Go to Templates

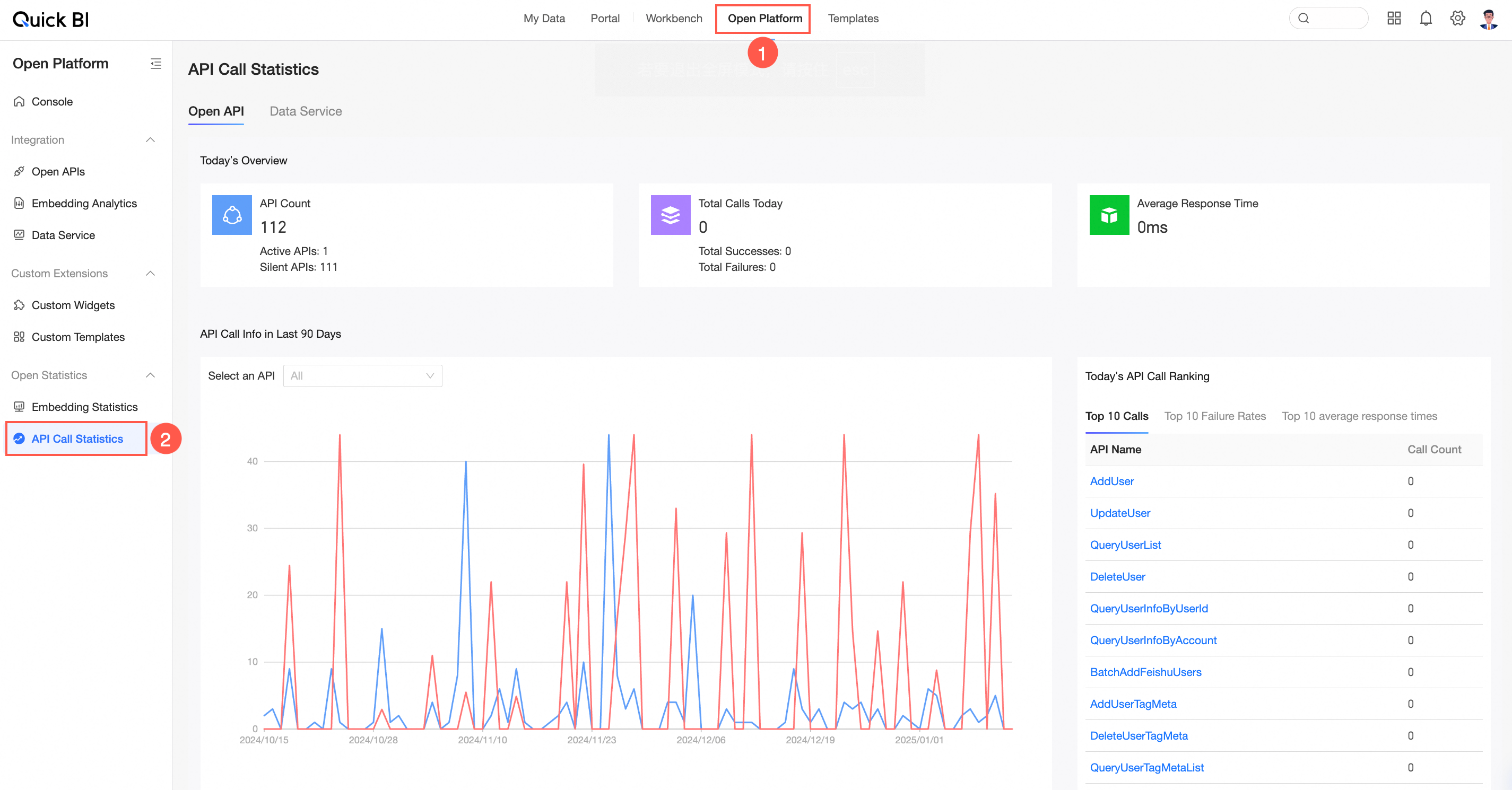853,18
